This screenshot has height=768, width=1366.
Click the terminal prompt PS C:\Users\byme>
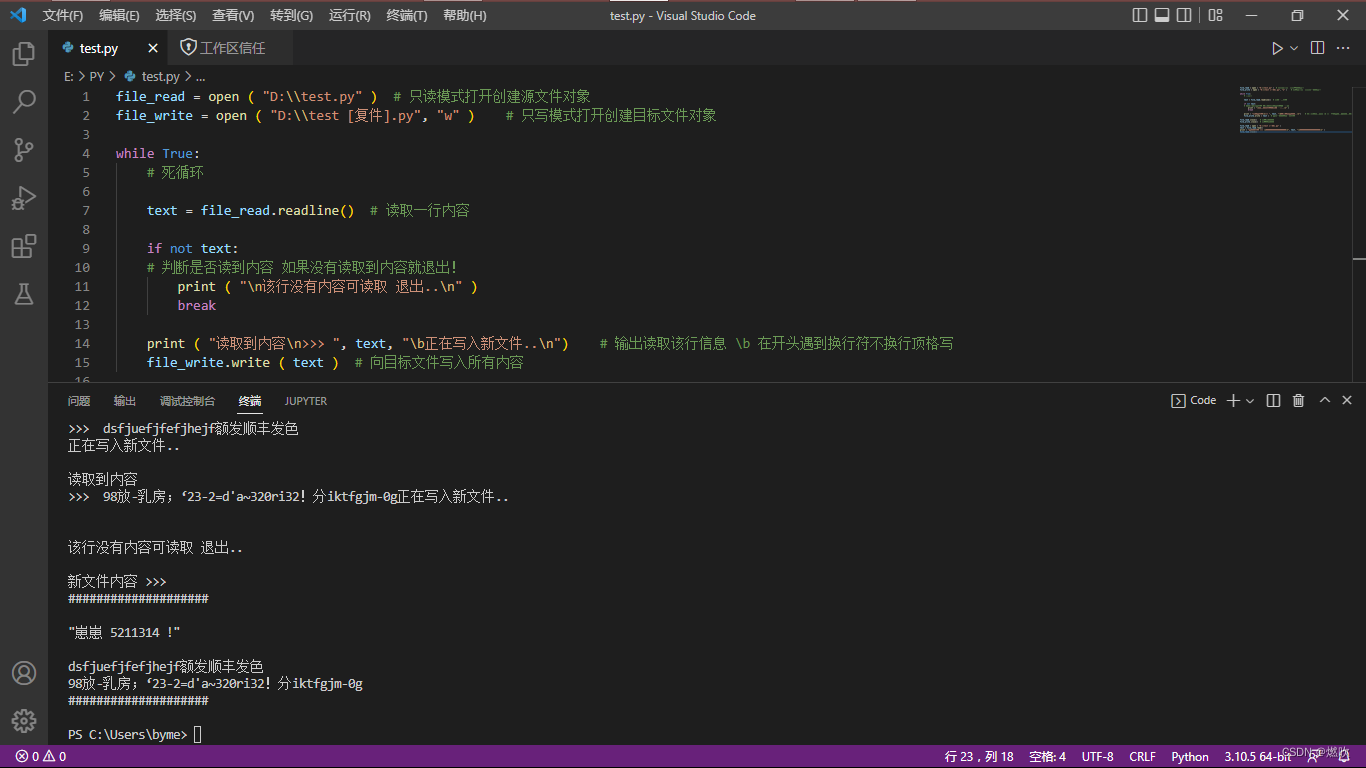(x=128, y=735)
